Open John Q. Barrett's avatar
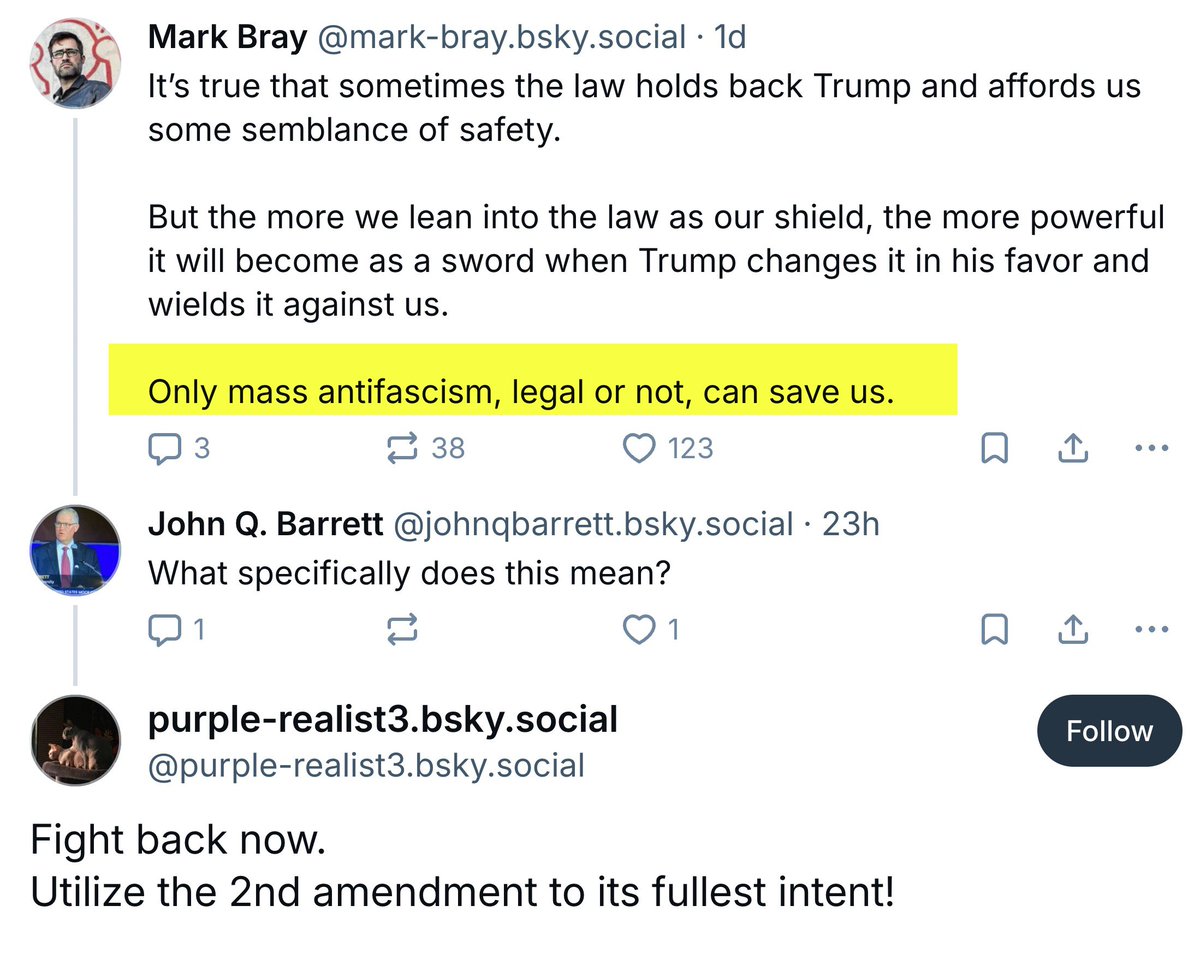This screenshot has height=959, width=1200. pos(76,551)
